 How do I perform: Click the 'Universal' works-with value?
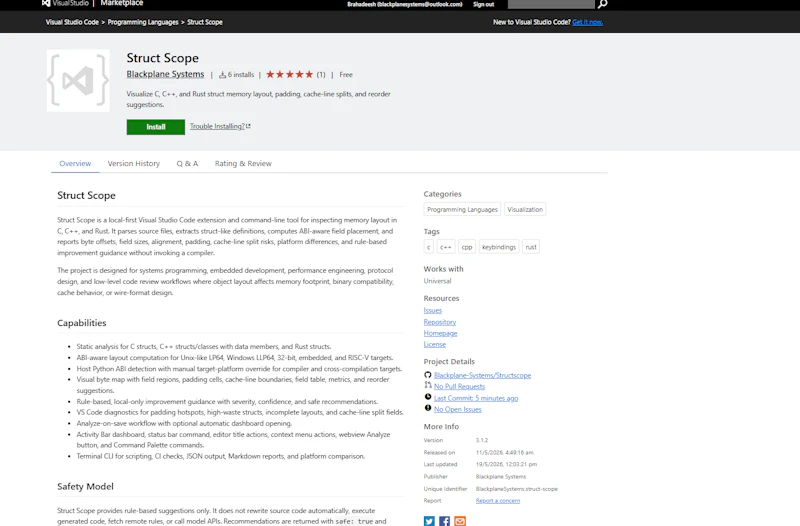(x=437, y=281)
